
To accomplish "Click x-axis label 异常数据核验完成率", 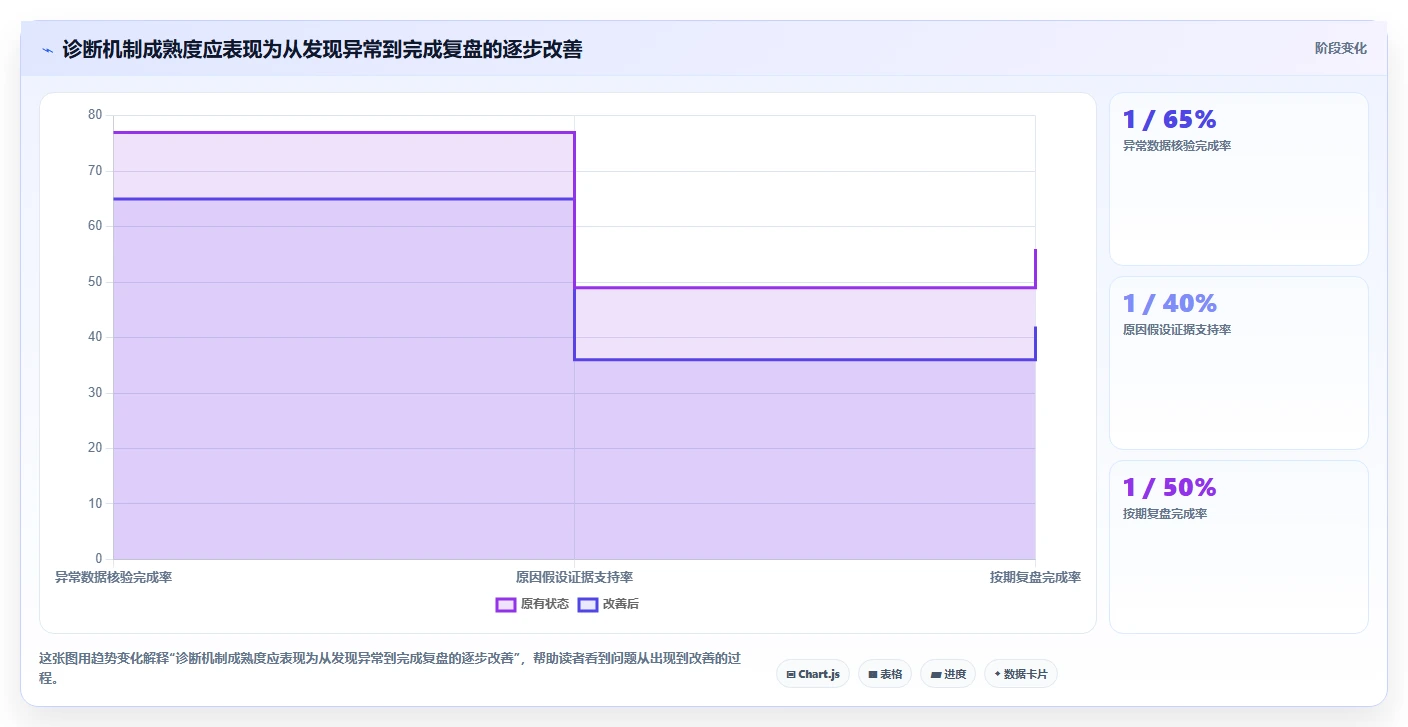I will coord(113,577).
